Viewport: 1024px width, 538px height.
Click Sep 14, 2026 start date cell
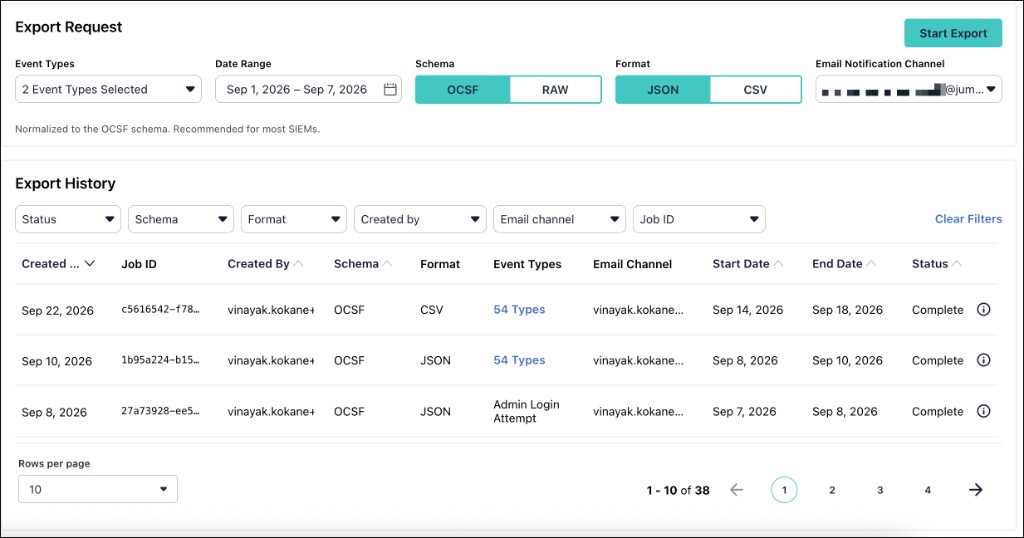[748, 309]
